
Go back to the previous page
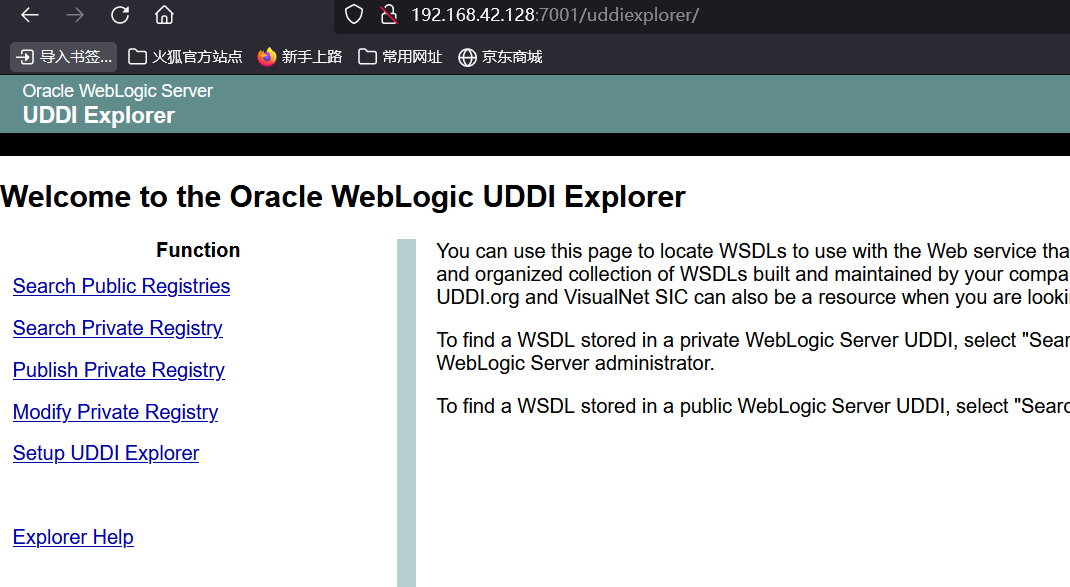[30, 15]
